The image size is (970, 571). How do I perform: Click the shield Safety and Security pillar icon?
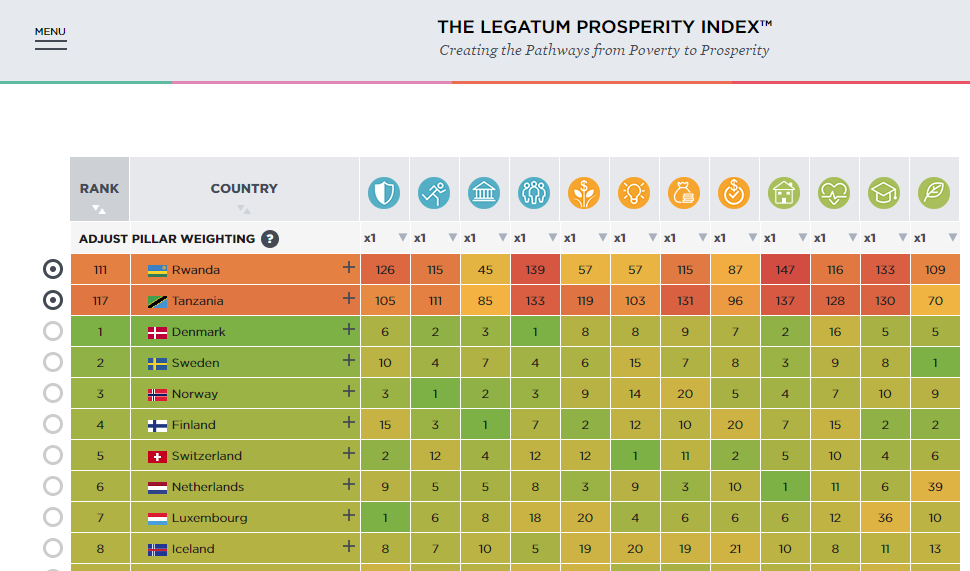pyautogui.click(x=384, y=192)
